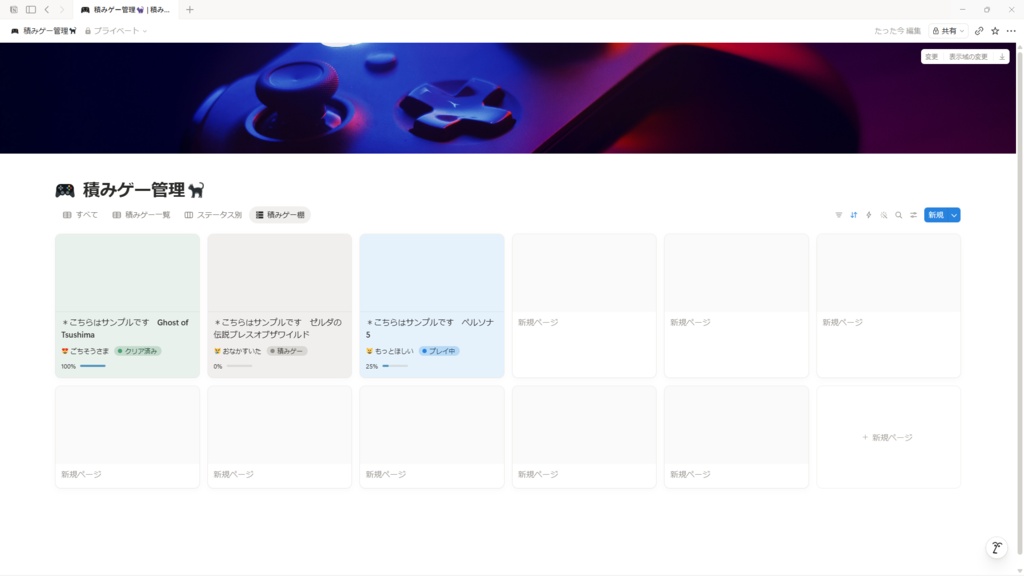This screenshot has width=1024, height=576.
Task: Click the blue cover of ペルソナ card
Action: (x=432, y=273)
